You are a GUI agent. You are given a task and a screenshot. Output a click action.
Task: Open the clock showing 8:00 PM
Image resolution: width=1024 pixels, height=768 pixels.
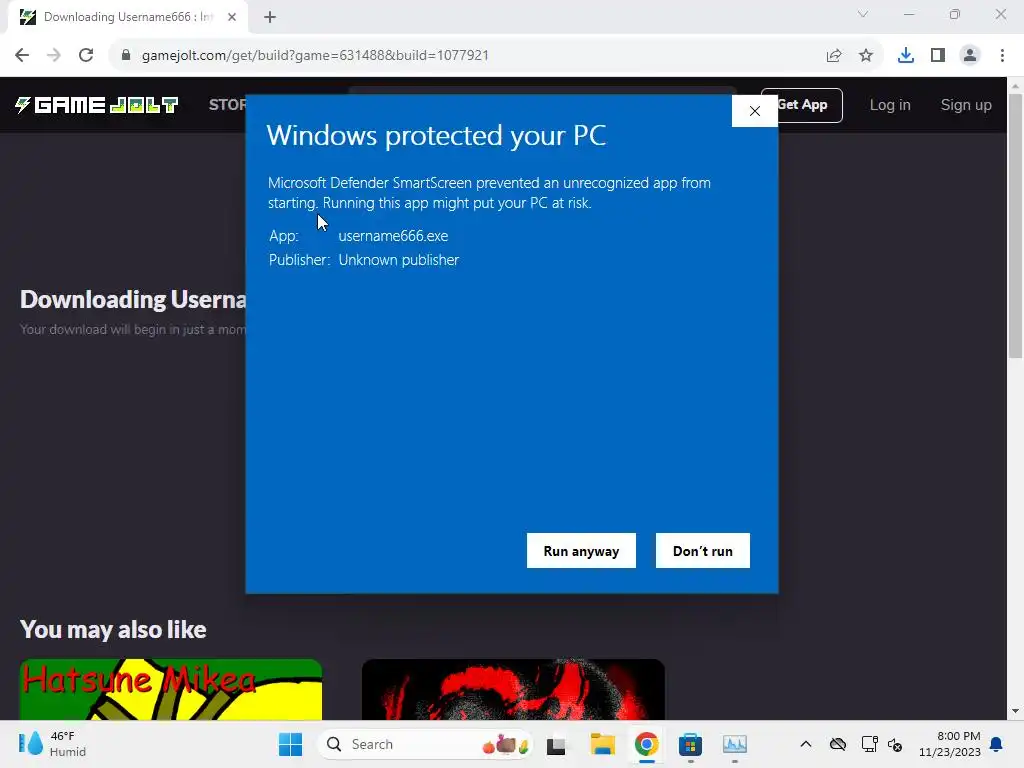950,744
